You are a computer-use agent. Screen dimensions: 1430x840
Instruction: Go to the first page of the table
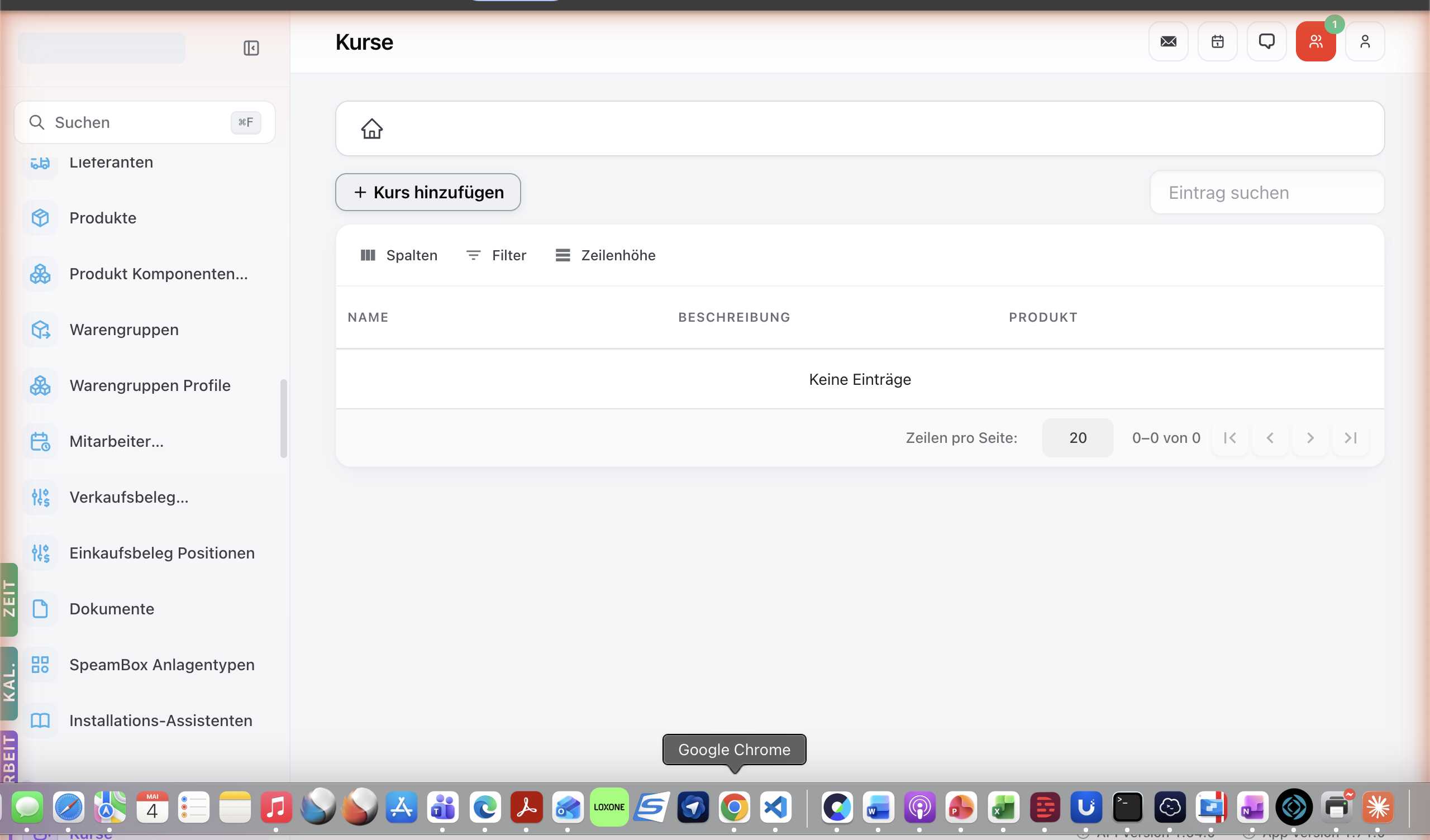click(x=1229, y=438)
